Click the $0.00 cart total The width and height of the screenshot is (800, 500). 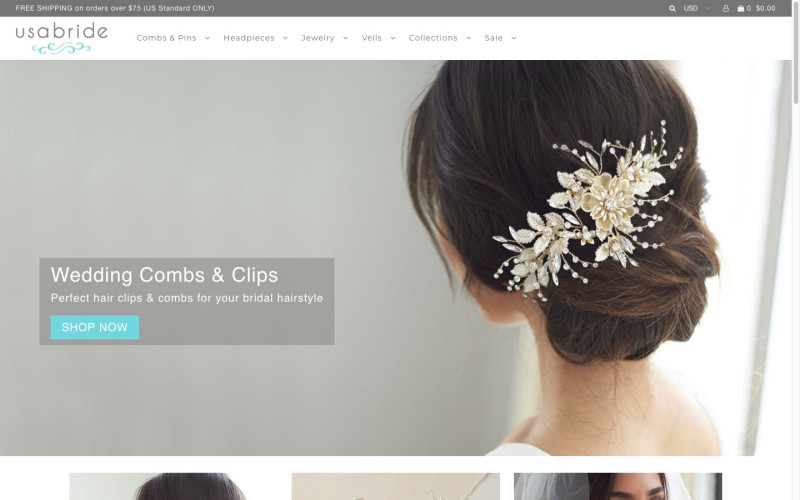click(765, 8)
